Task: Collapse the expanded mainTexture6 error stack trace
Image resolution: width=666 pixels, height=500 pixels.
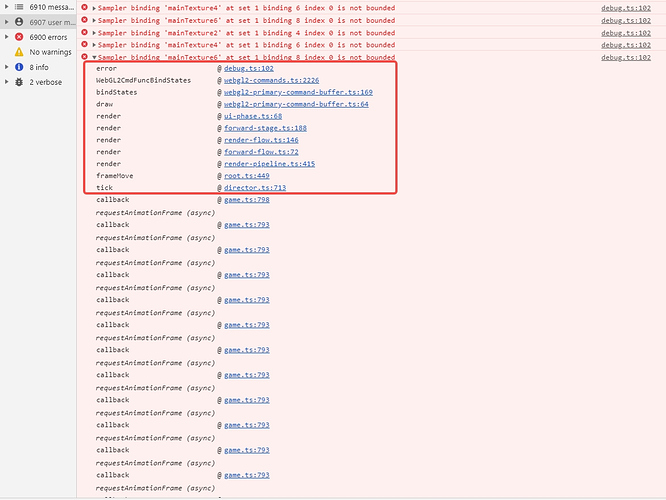Action: coord(94,57)
